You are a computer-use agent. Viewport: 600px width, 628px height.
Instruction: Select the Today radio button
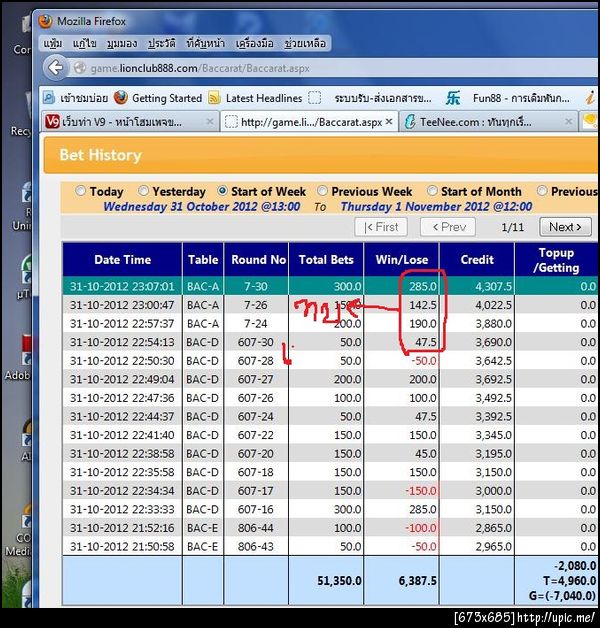pos(81,191)
